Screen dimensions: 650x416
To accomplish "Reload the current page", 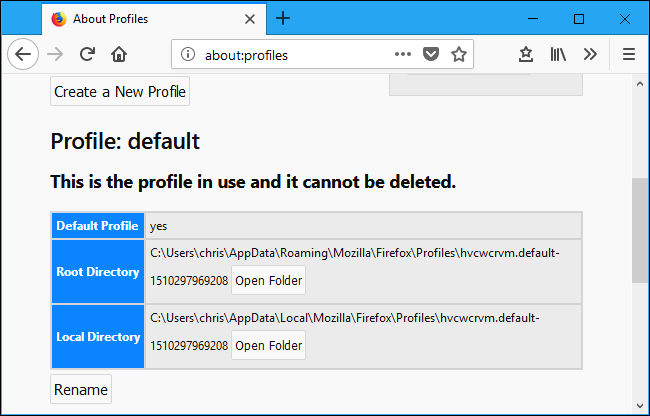I will (88, 55).
